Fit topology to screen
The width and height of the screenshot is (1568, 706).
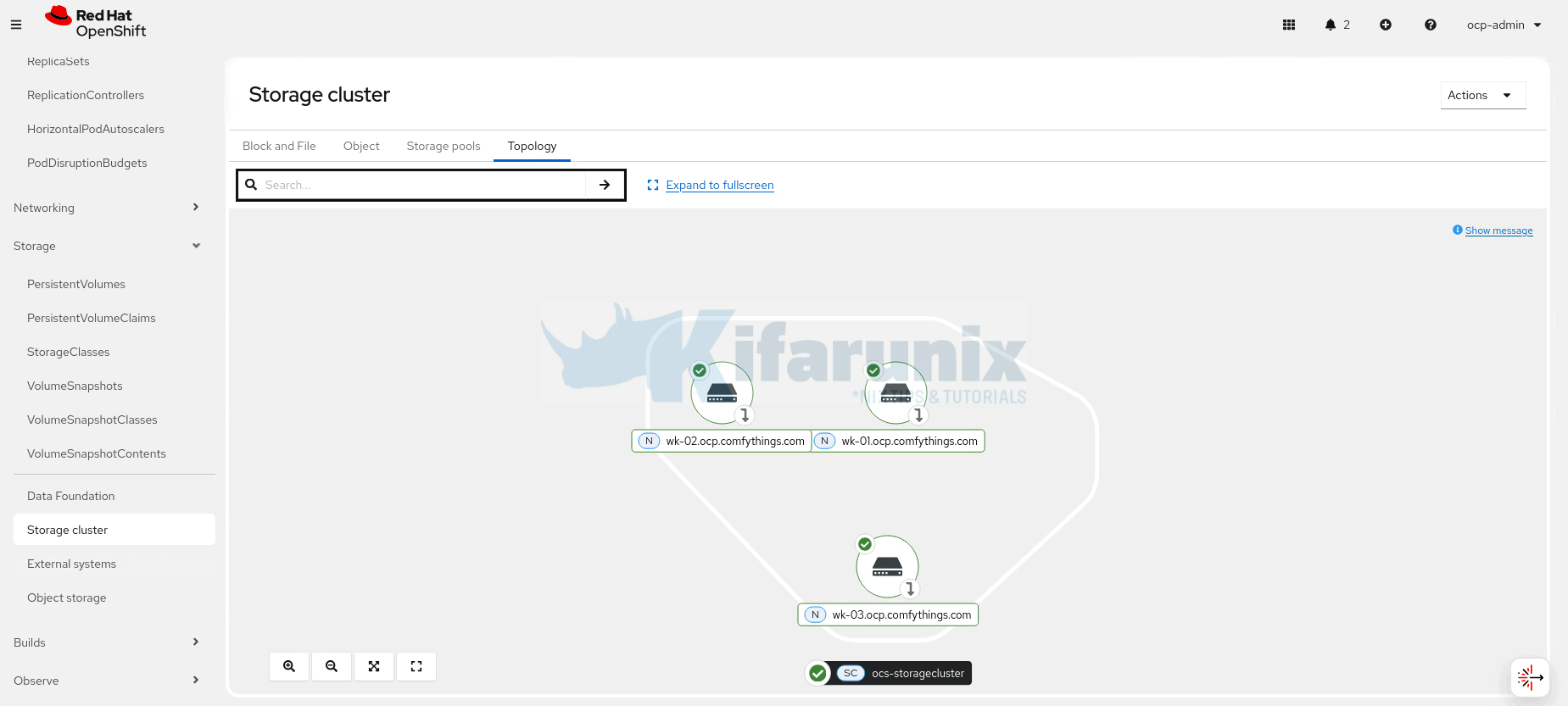click(x=374, y=666)
